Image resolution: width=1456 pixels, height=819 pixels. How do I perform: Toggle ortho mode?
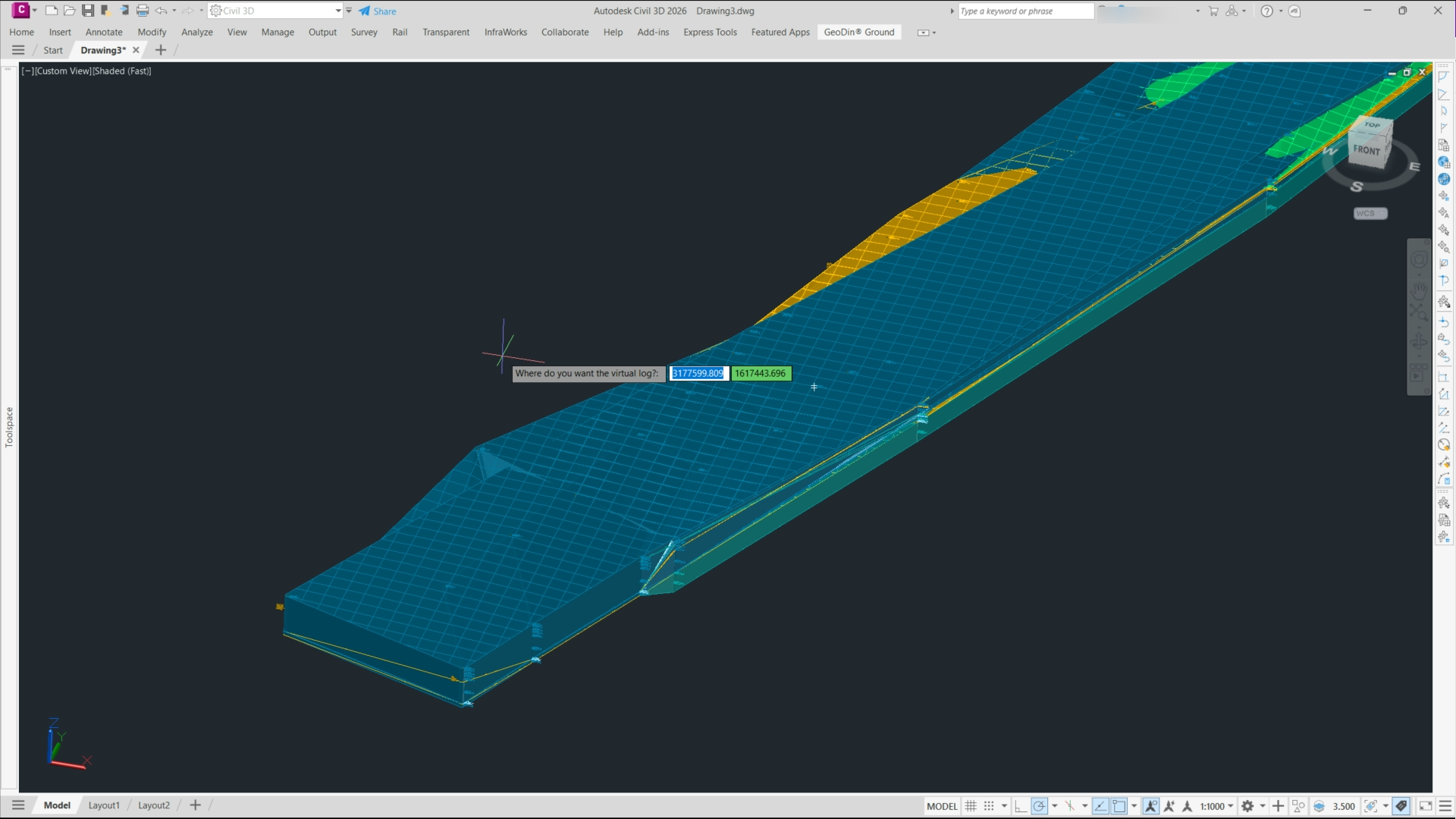(x=1021, y=806)
